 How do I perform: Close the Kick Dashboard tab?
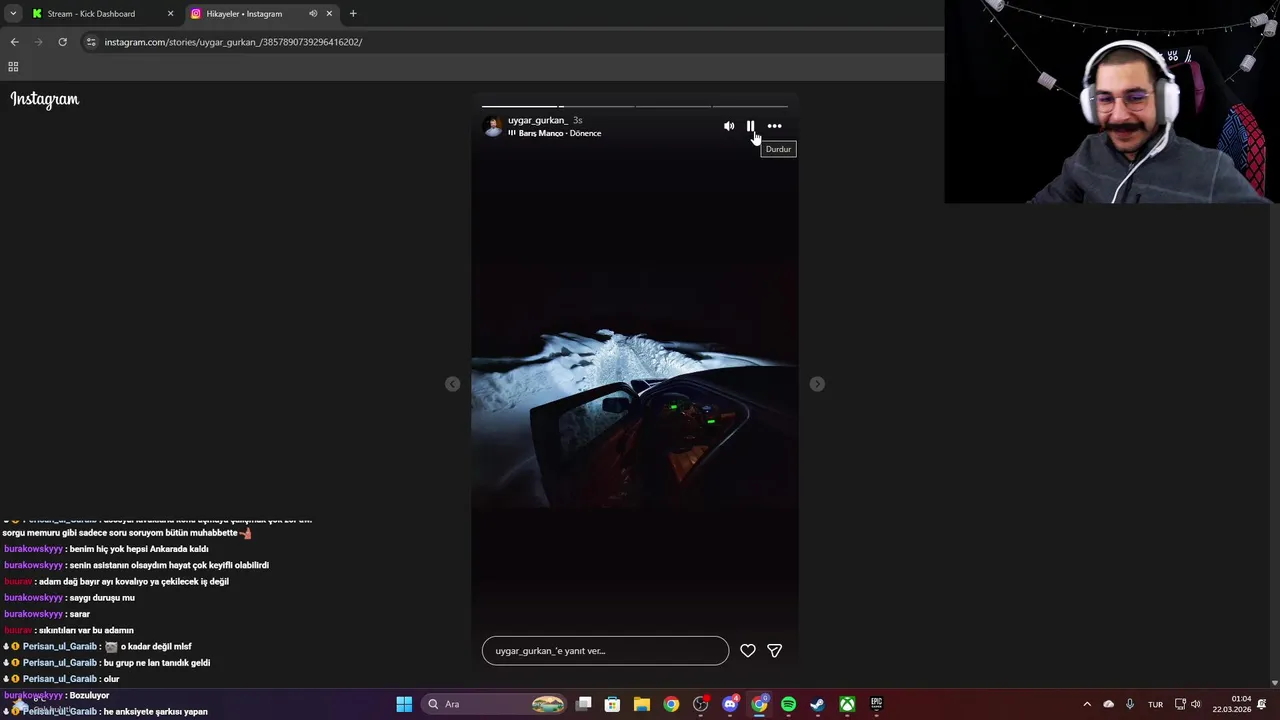pos(170,14)
